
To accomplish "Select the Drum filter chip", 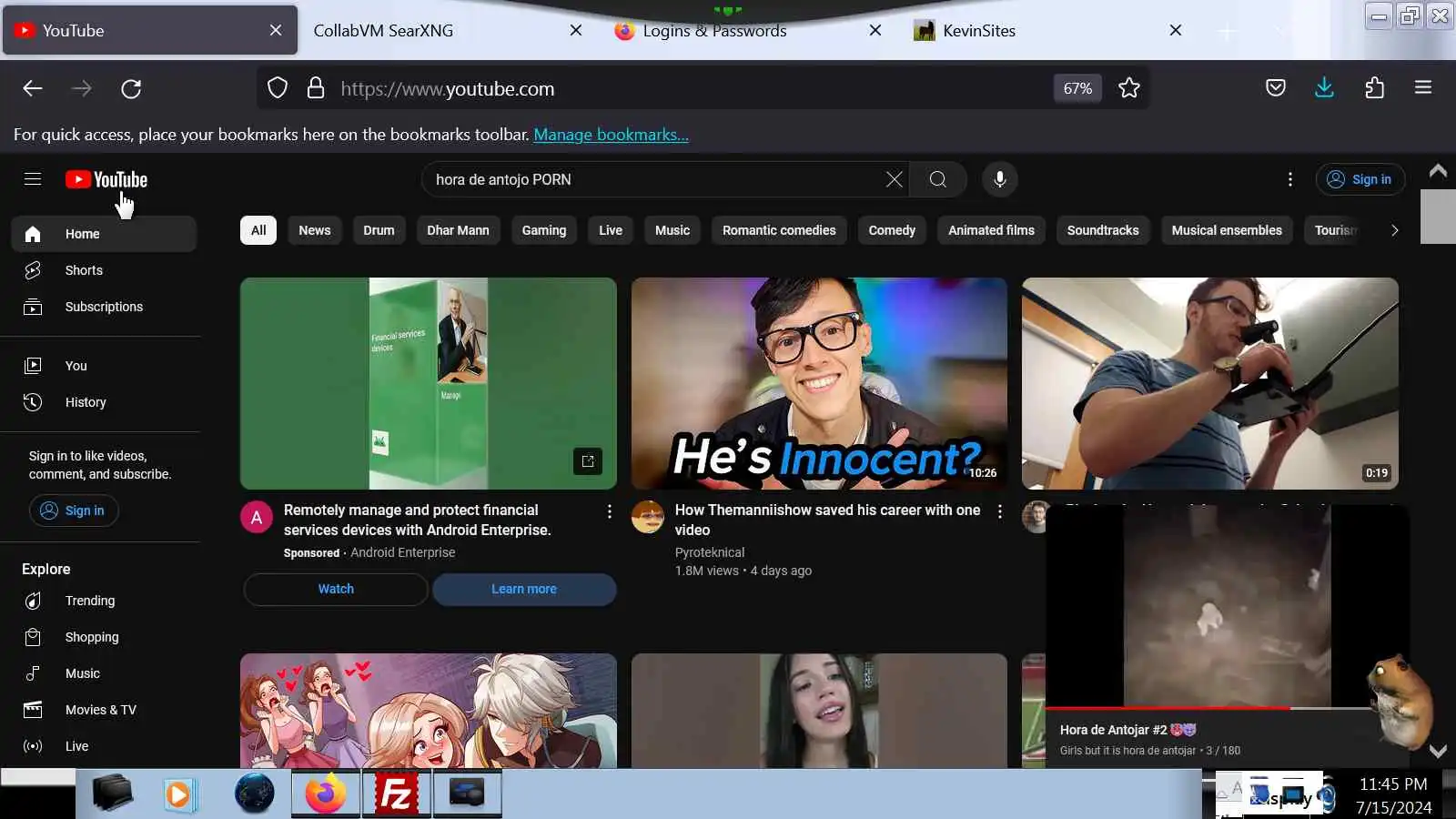I will (379, 230).
